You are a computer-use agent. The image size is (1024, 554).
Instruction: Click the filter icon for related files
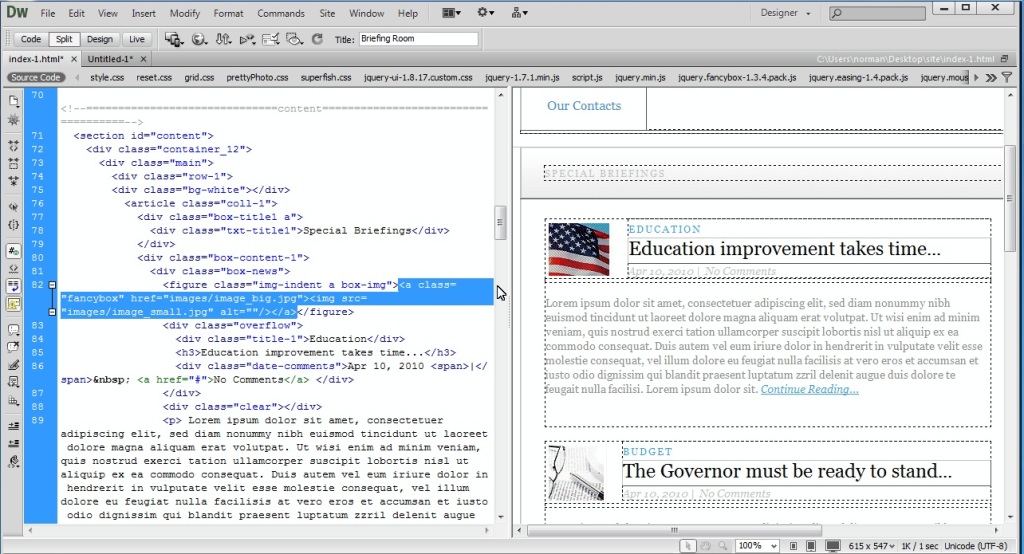click(x=1005, y=77)
